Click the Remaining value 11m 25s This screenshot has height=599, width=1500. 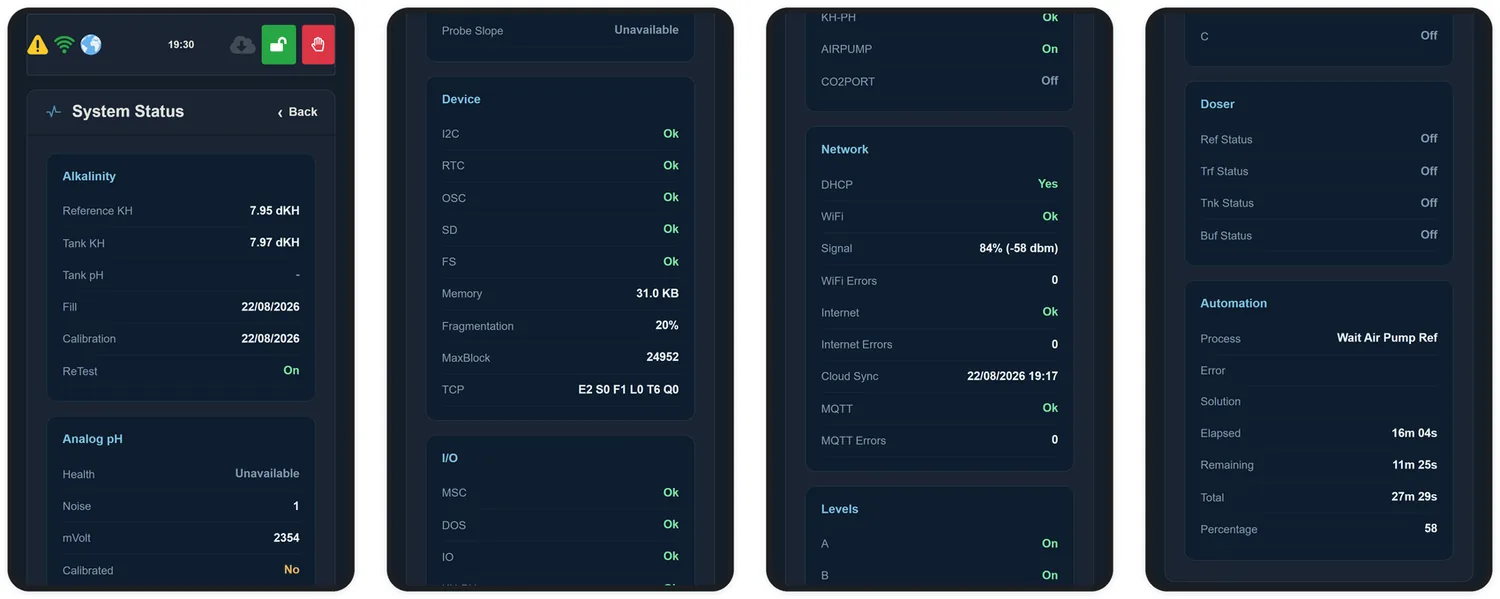coord(1414,465)
